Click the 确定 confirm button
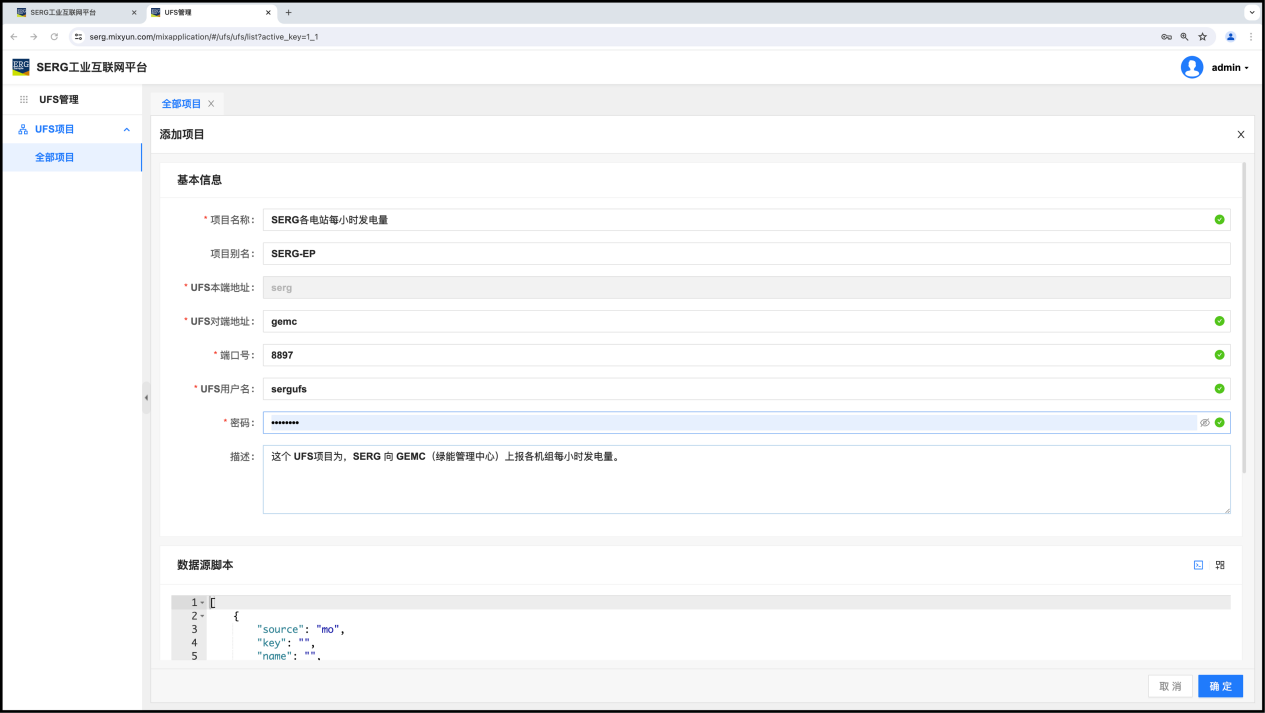The image size is (1265, 713). tap(1220, 686)
